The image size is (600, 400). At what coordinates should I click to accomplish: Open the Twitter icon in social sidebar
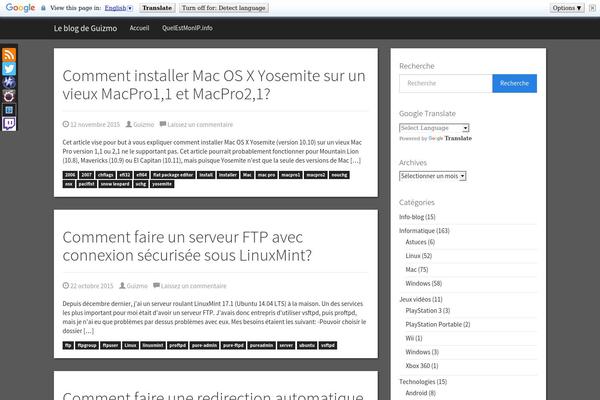click(9, 69)
